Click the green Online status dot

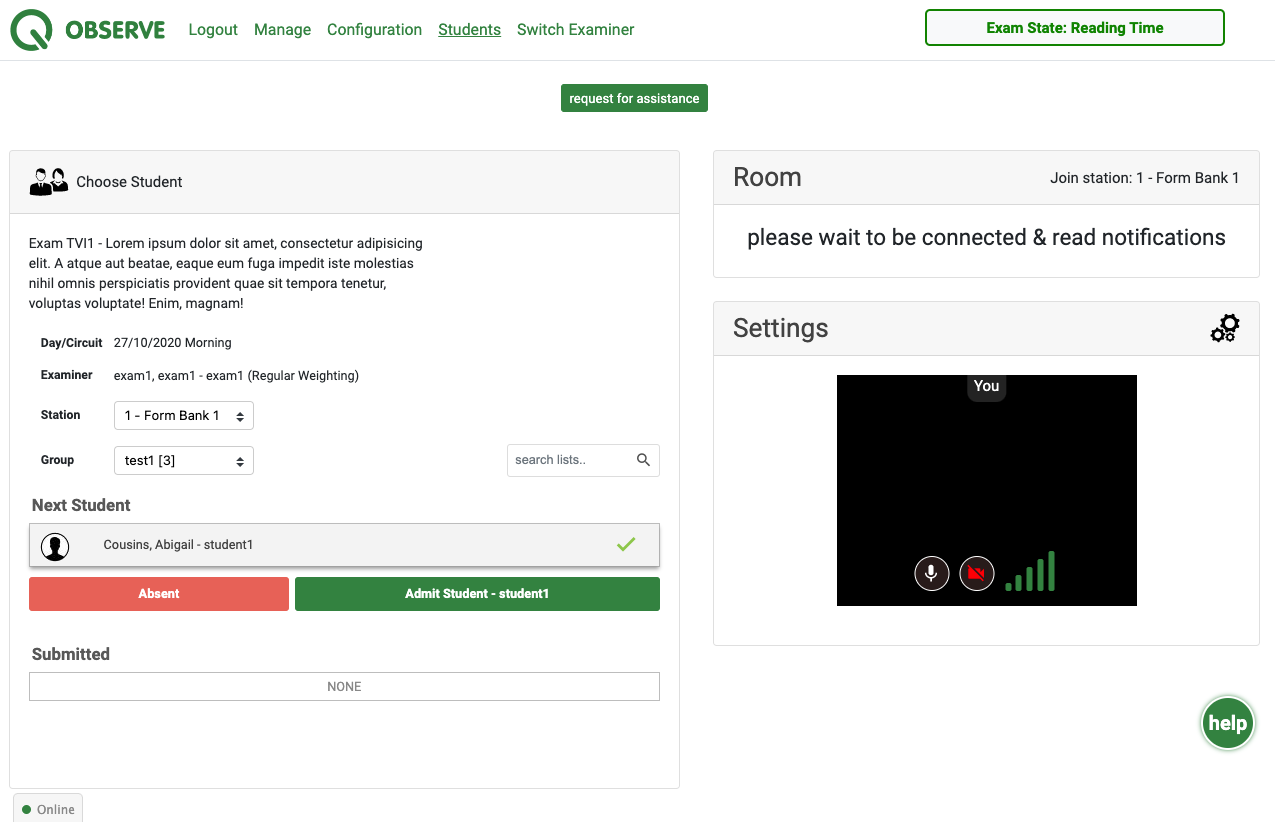tap(27, 809)
